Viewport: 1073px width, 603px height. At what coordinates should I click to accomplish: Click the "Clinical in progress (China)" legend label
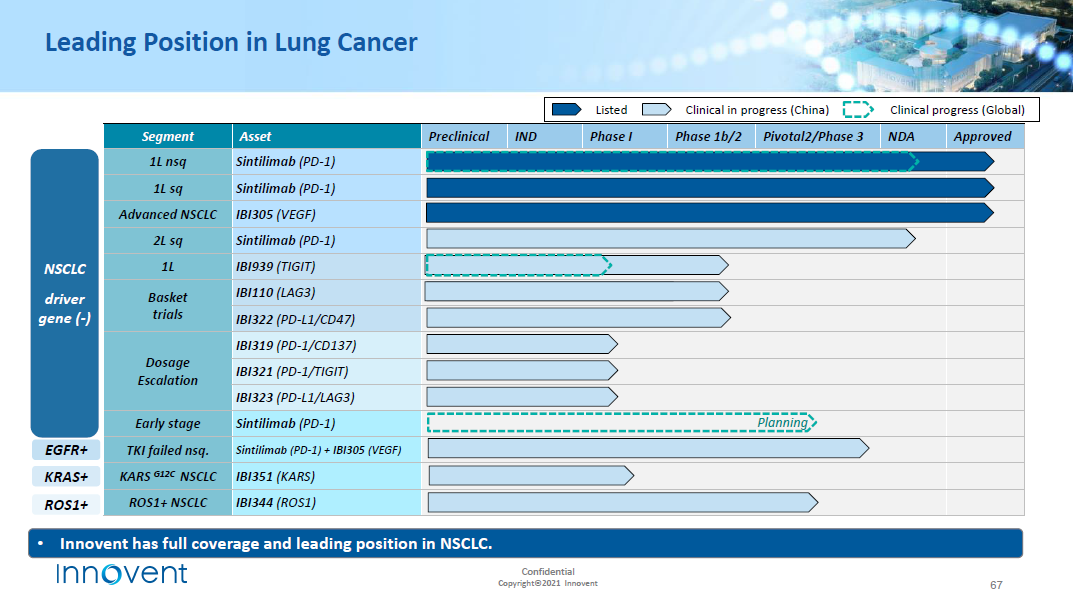(x=757, y=110)
